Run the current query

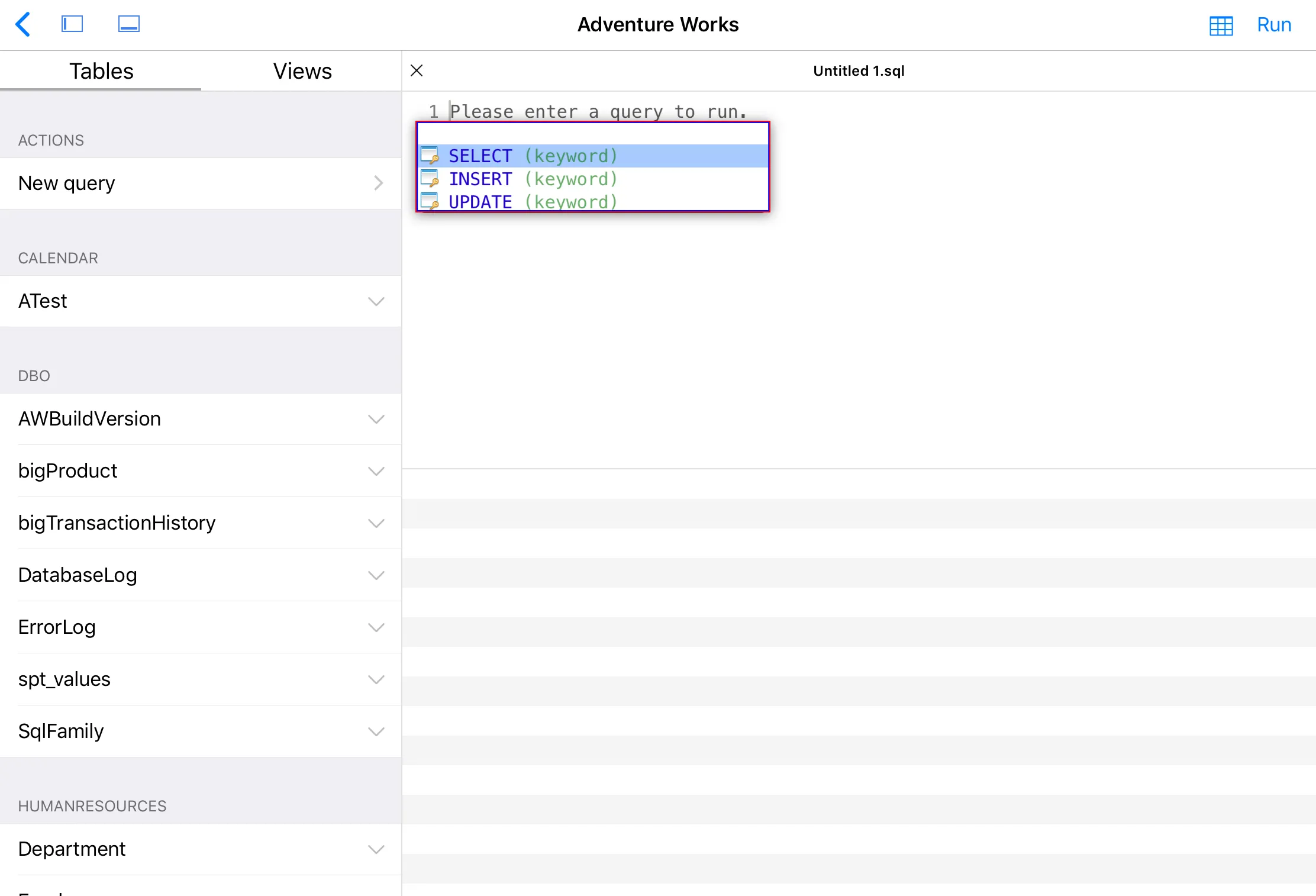click(x=1273, y=25)
